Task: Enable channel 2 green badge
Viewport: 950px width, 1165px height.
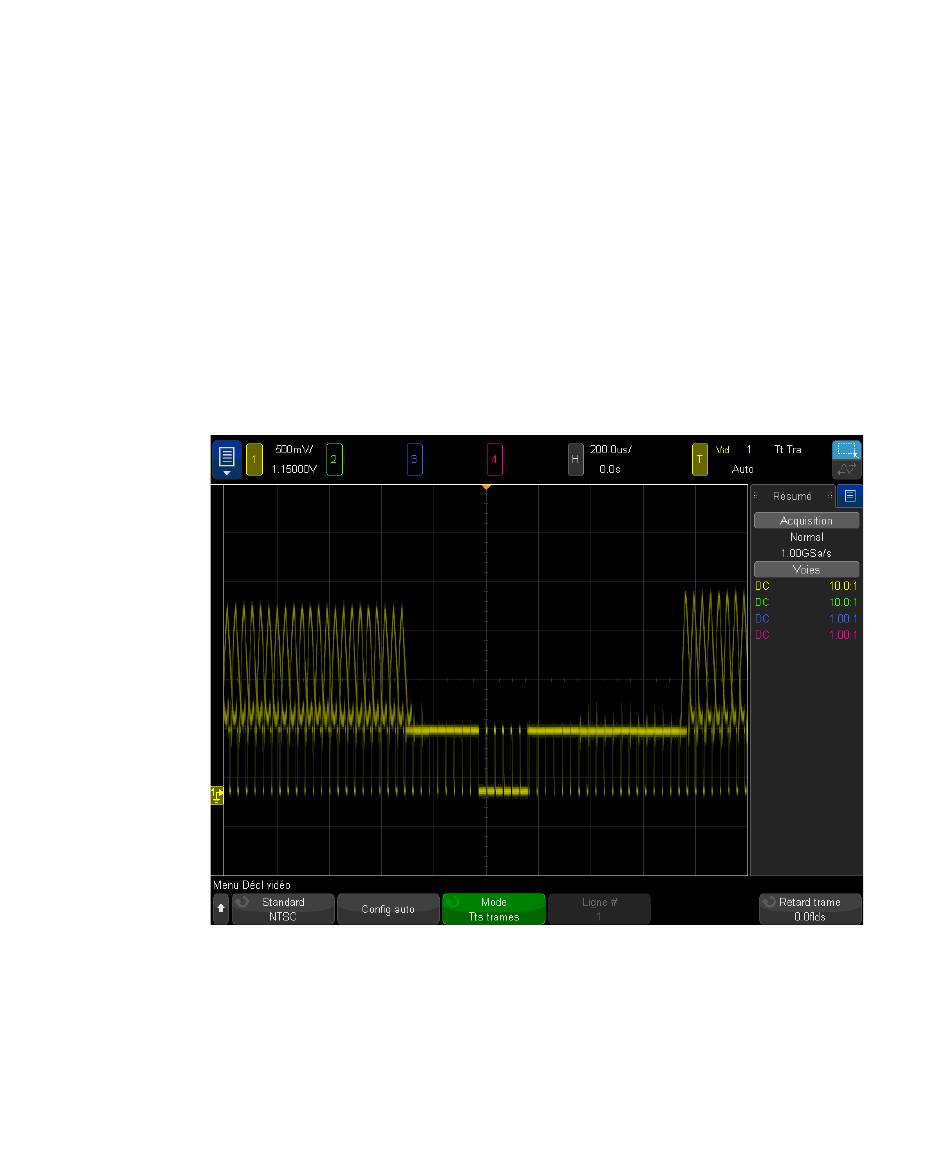Action: pyautogui.click(x=334, y=459)
